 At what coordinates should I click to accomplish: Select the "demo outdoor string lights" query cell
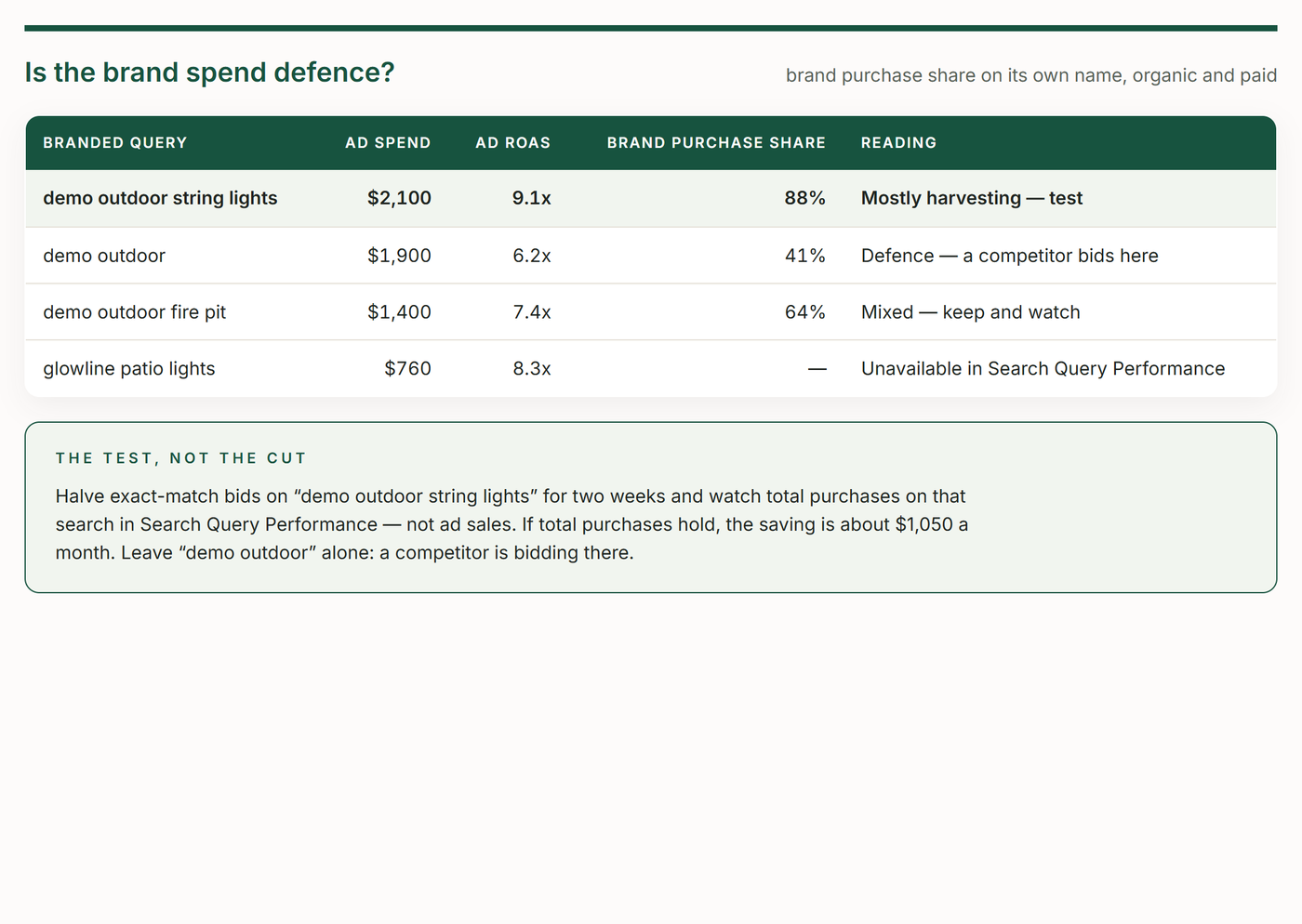pyautogui.click(x=160, y=198)
